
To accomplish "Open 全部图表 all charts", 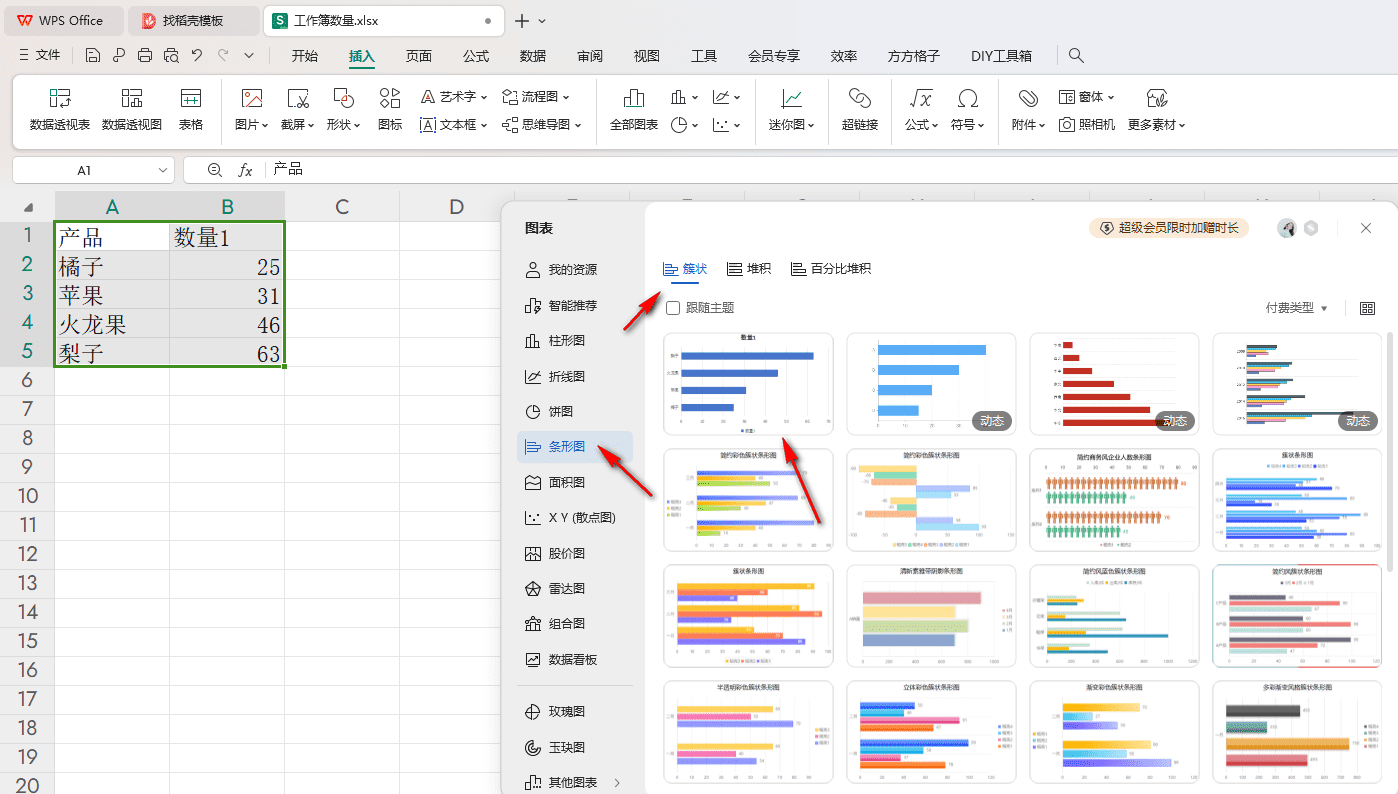I will point(634,110).
